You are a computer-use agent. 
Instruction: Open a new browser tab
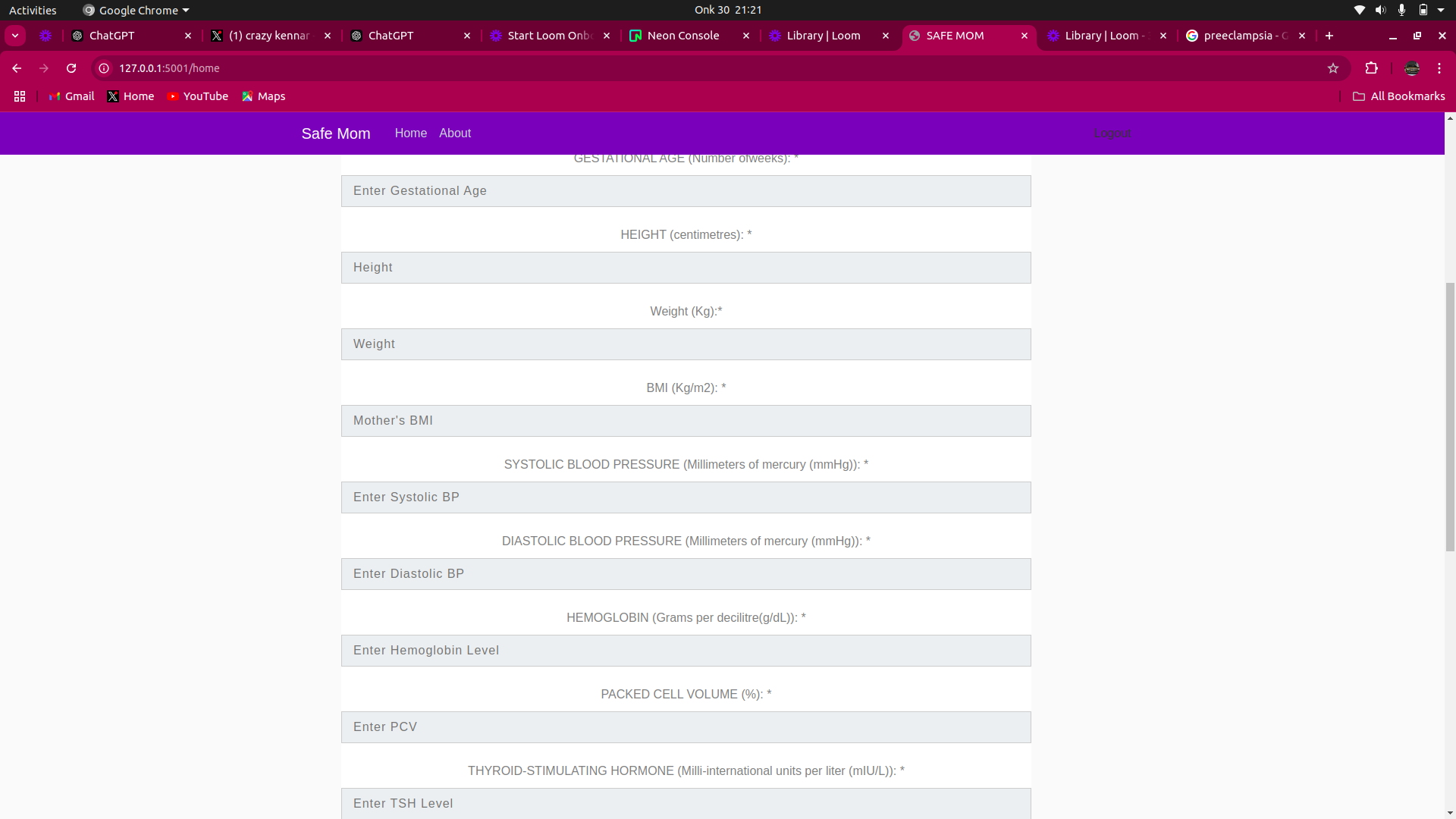point(1329,36)
